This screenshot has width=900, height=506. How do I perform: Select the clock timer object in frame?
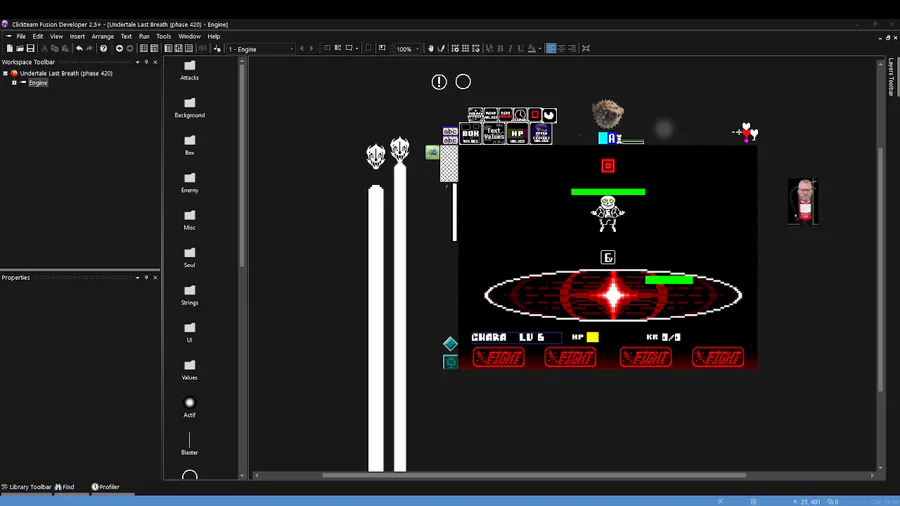[x=520, y=115]
